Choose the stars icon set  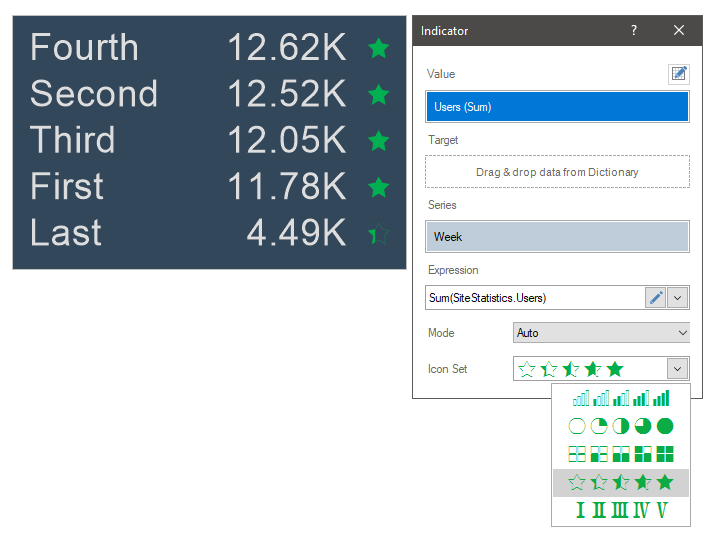621,483
